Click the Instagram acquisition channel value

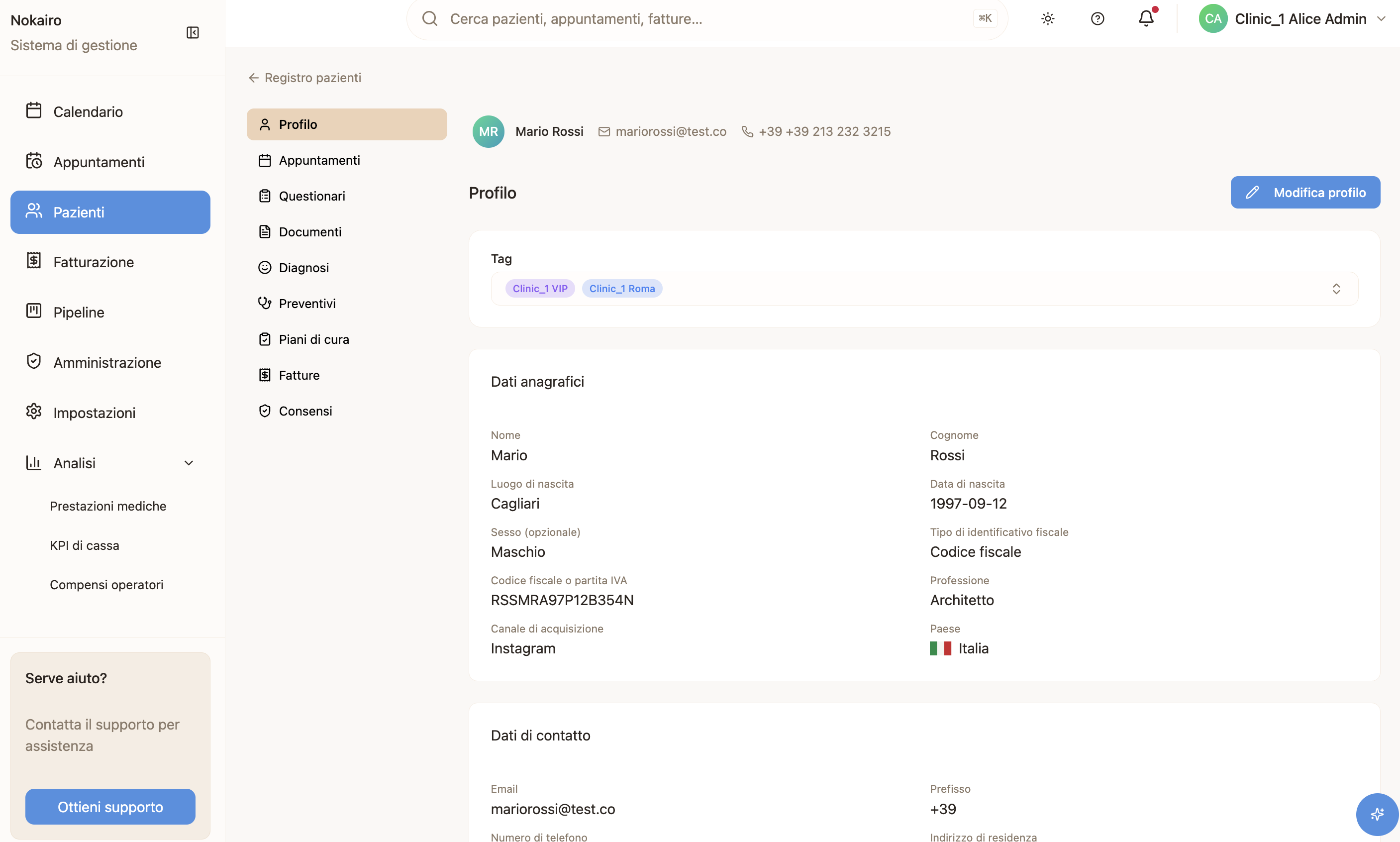(x=523, y=648)
